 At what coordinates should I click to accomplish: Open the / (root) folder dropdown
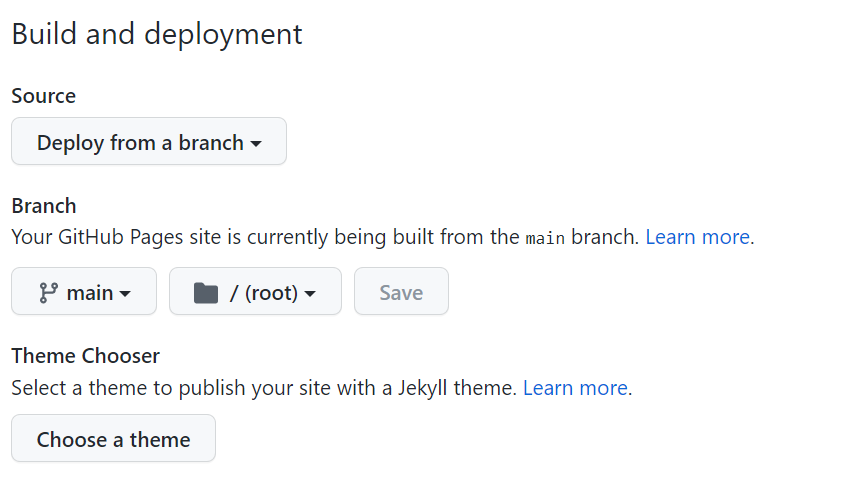click(x=256, y=291)
